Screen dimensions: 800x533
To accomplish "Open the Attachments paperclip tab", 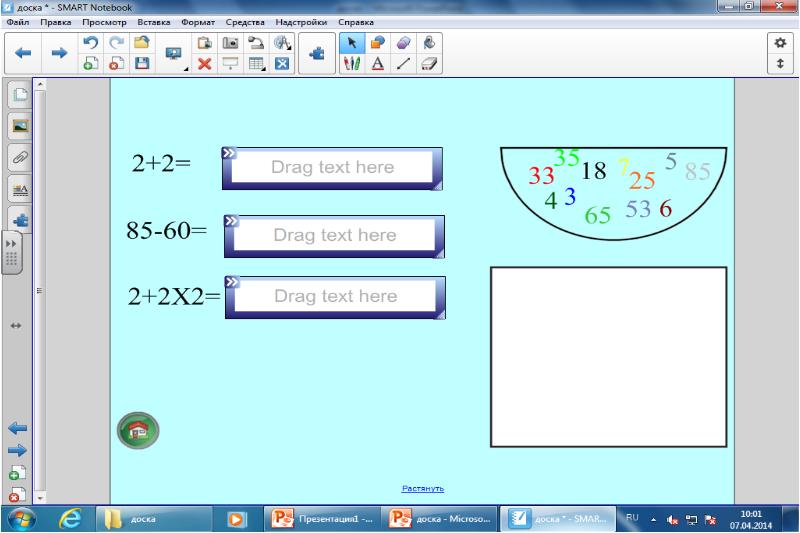I will (19, 160).
